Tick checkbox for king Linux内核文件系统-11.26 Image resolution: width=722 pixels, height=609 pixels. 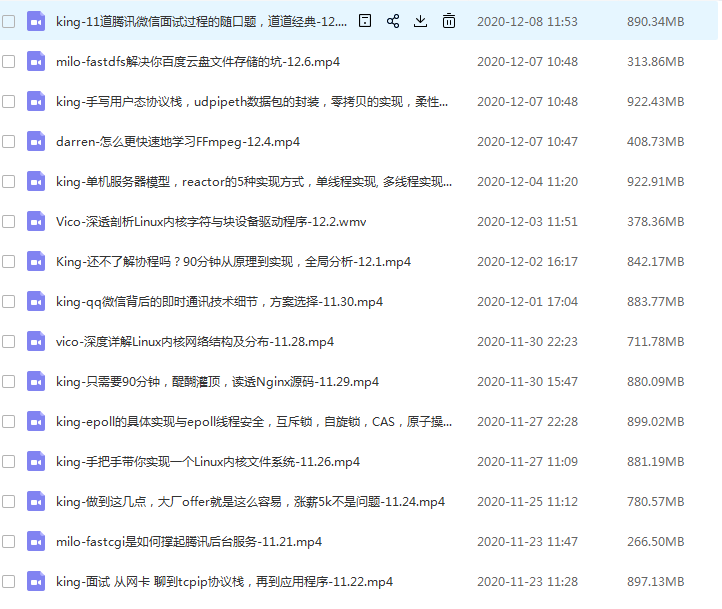click(8, 461)
